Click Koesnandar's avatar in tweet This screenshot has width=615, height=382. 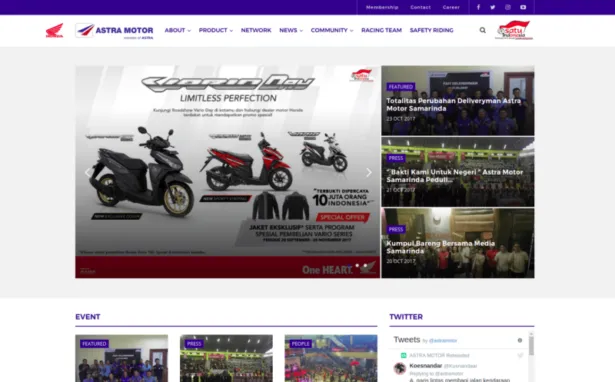400,368
